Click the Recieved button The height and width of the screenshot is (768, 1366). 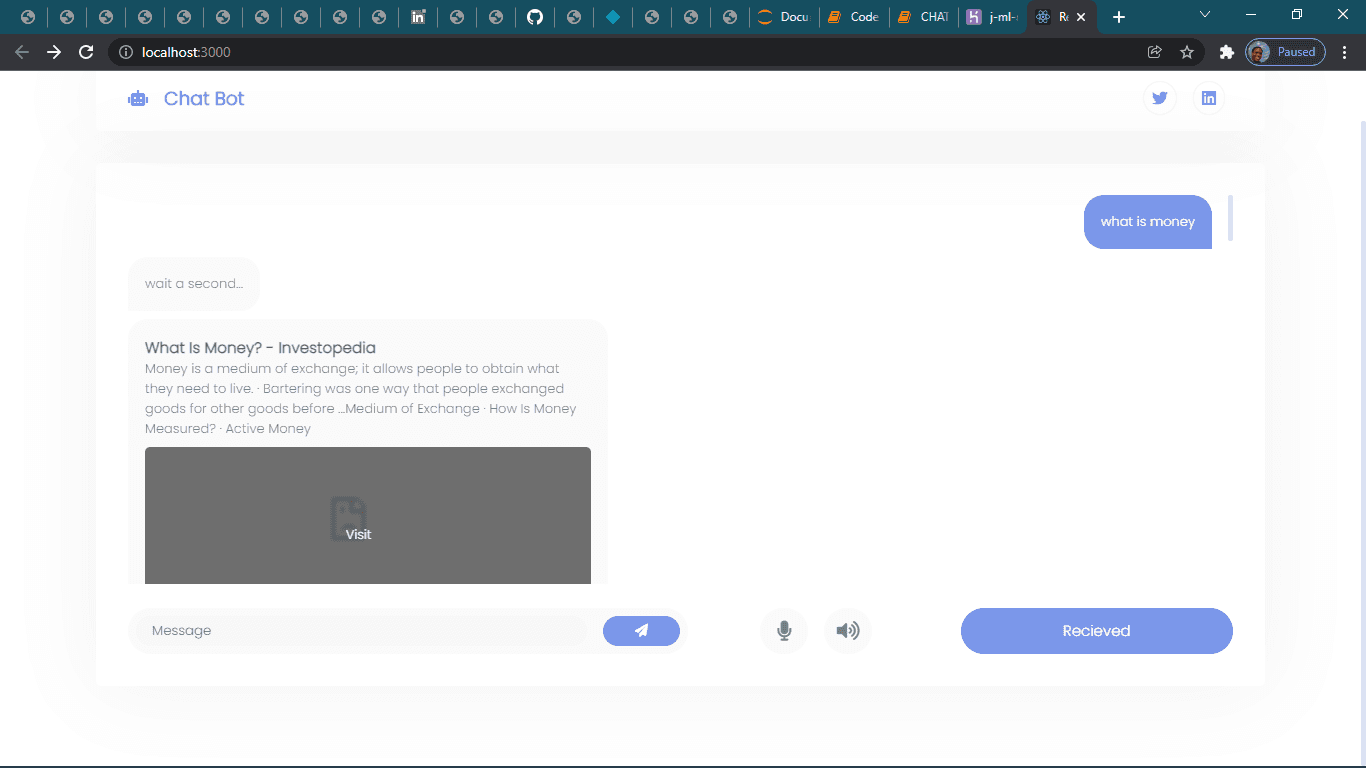(x=1097, y=631)
